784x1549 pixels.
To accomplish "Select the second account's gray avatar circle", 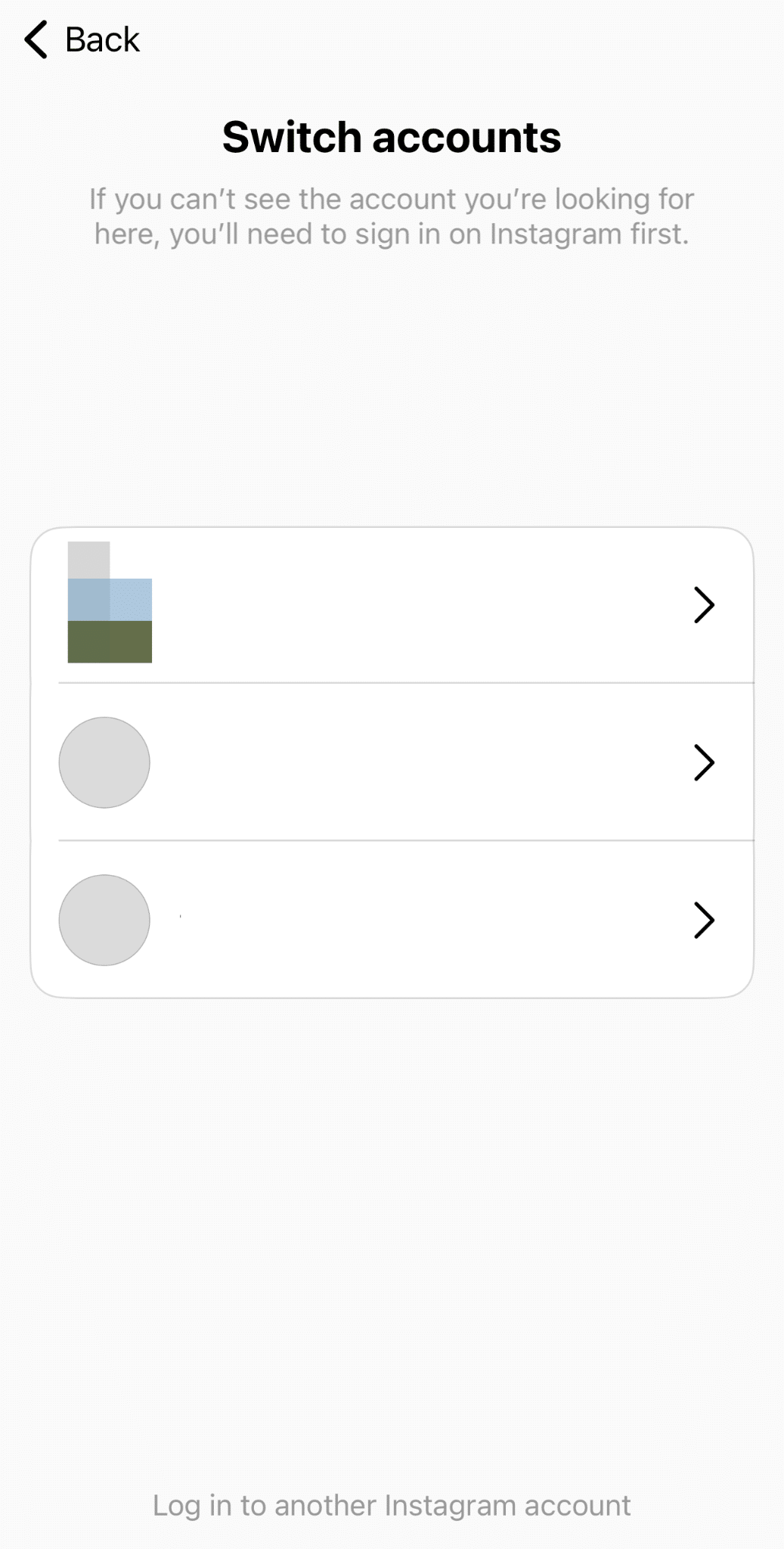I will [x=104, y=762].
